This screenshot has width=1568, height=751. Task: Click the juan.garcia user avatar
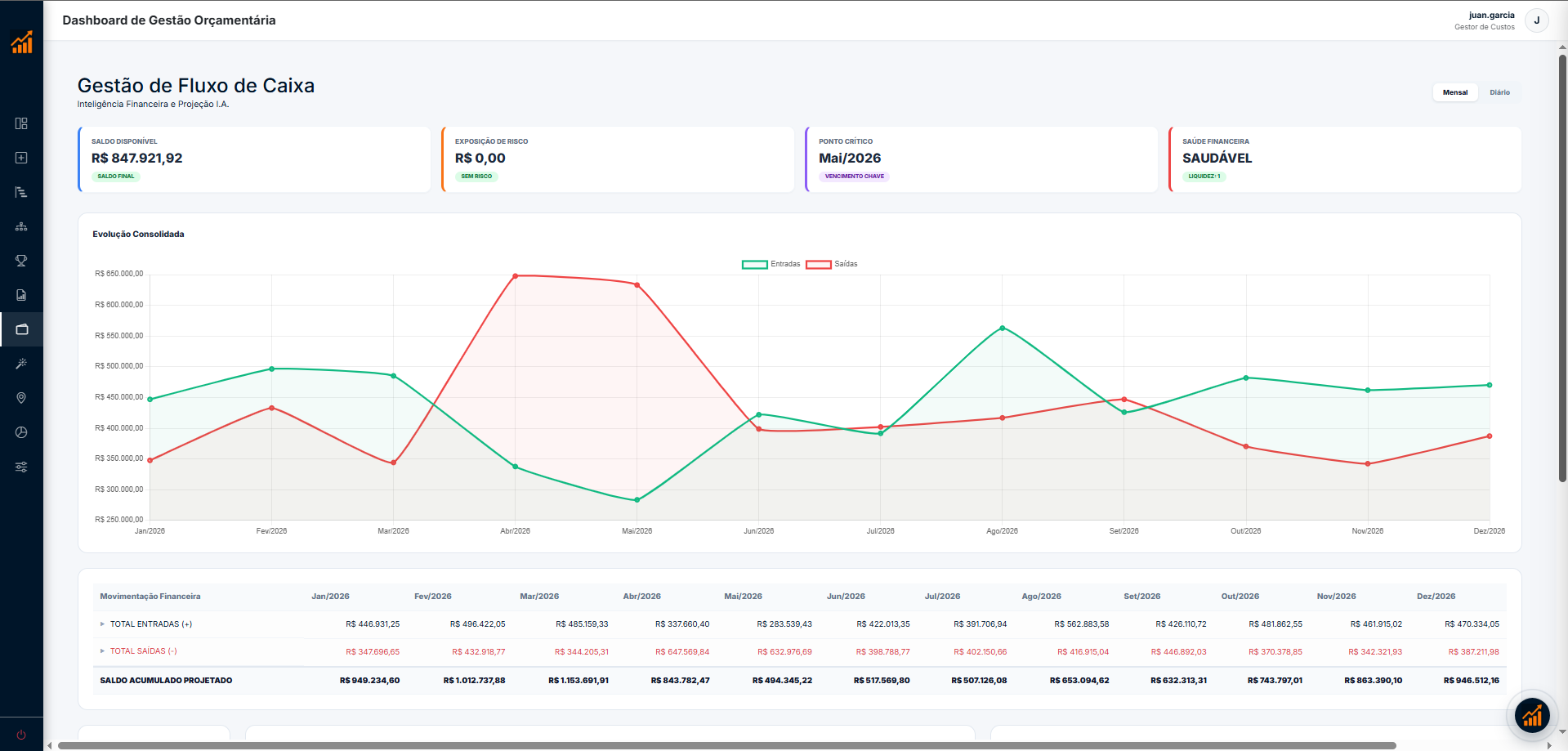1536,20
